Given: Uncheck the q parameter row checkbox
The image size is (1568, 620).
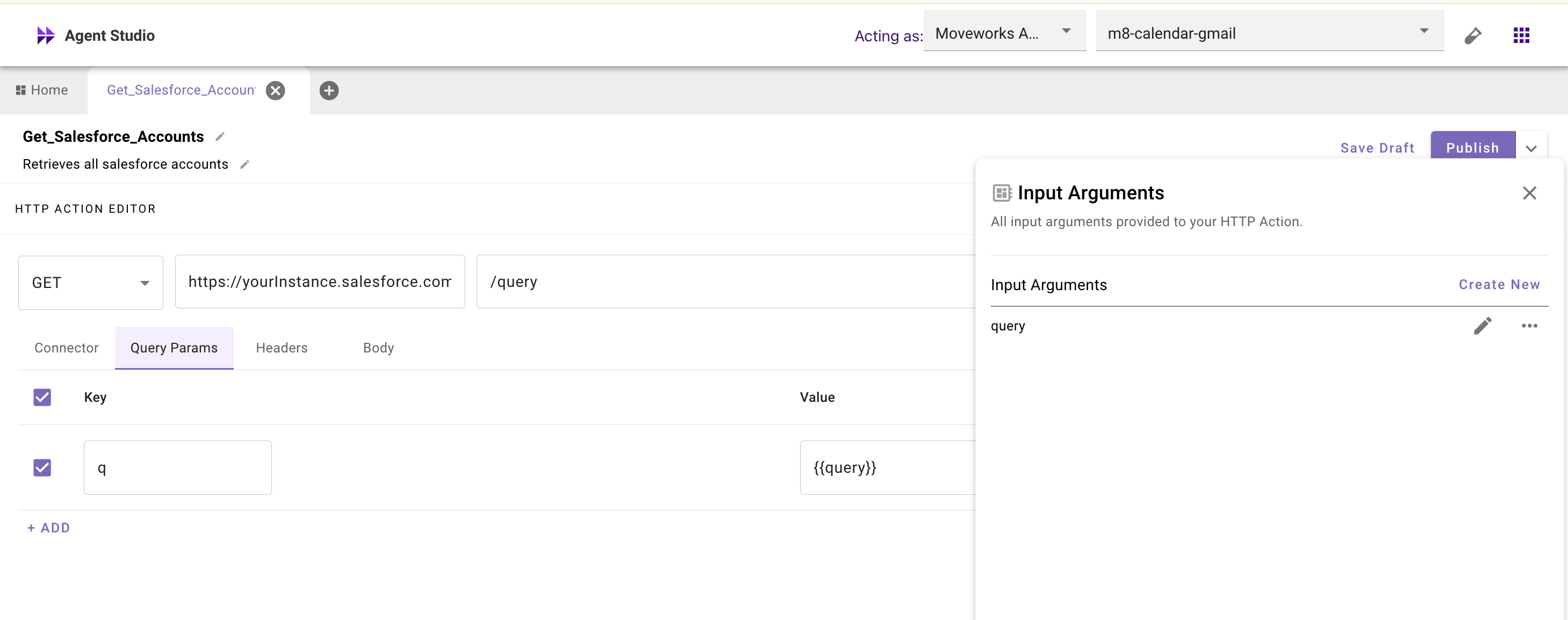Looking at the screenshot, I should [x=42, y=467].
